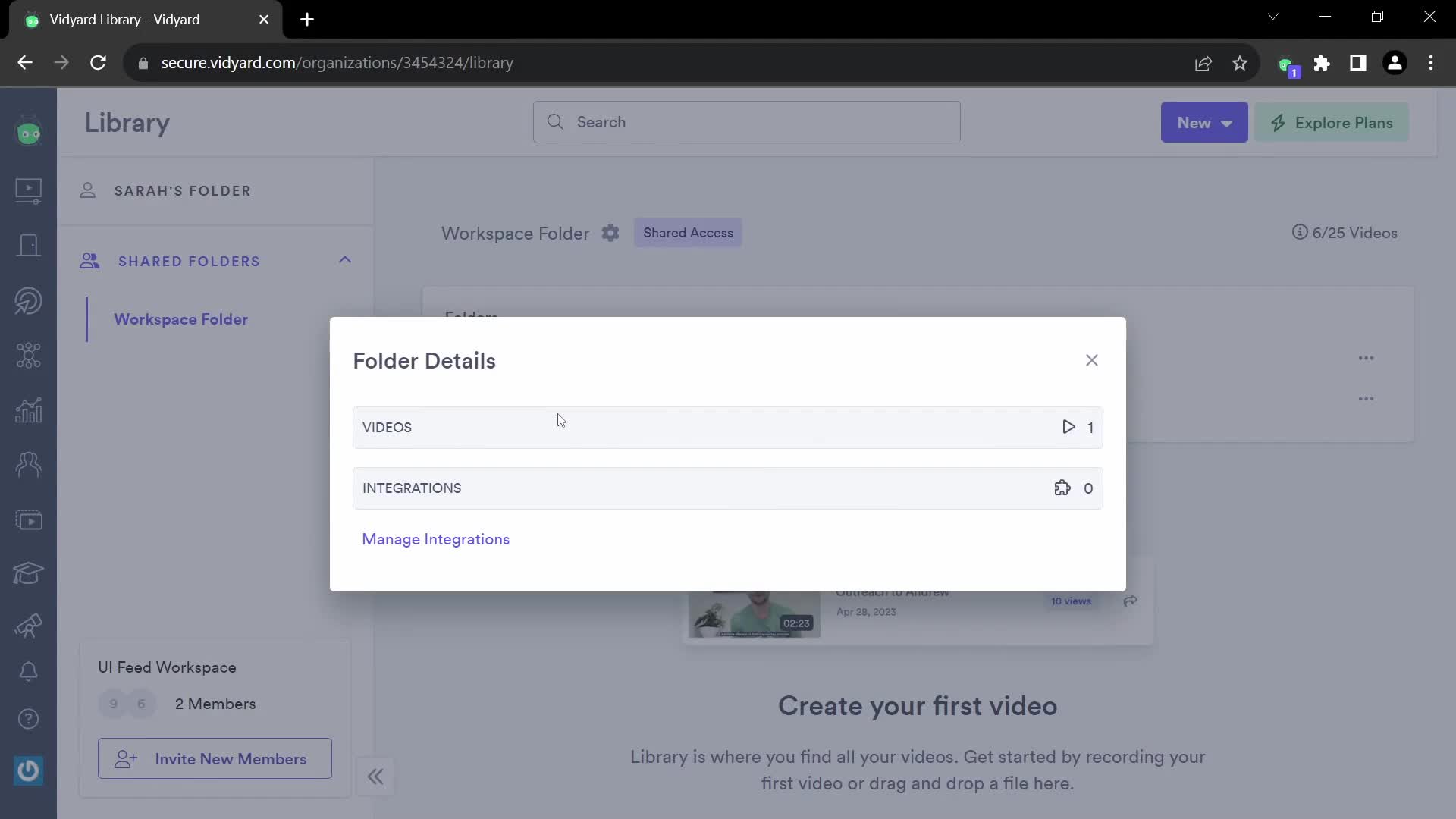Open notifications bell icon
The width and height of the screenshot is (1456, 819).
tap(29, 671)
